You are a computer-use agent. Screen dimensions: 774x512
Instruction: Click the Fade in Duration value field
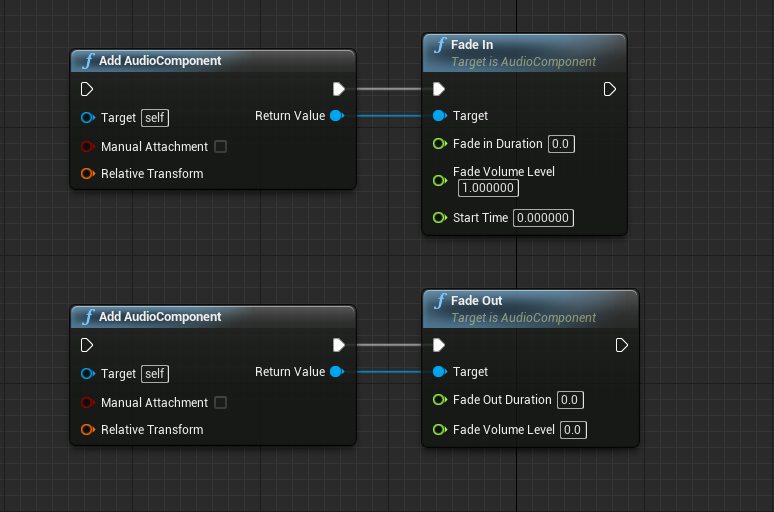[x=560, y=144]
